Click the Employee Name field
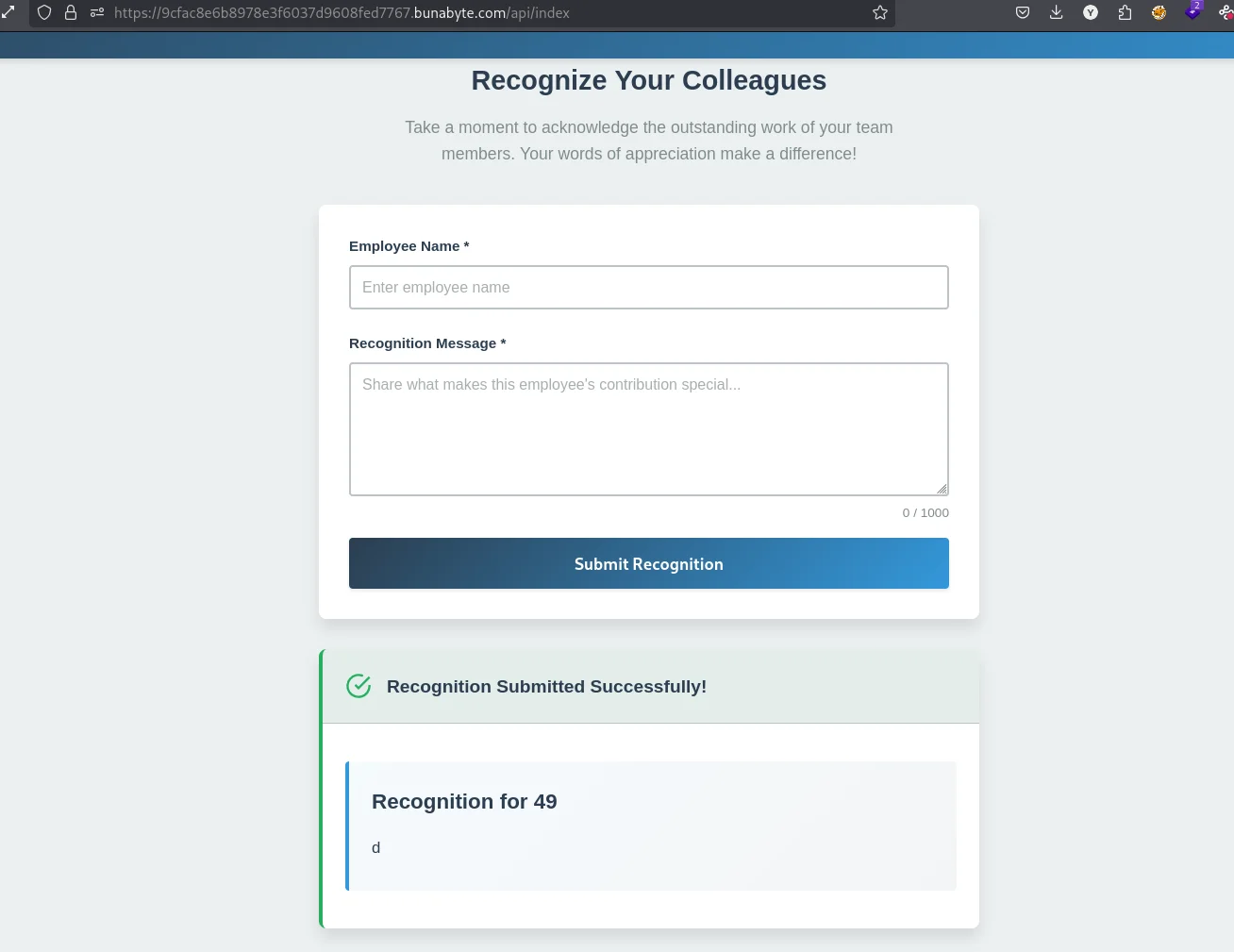This screenshot has width=1234, height=952. 649,287
